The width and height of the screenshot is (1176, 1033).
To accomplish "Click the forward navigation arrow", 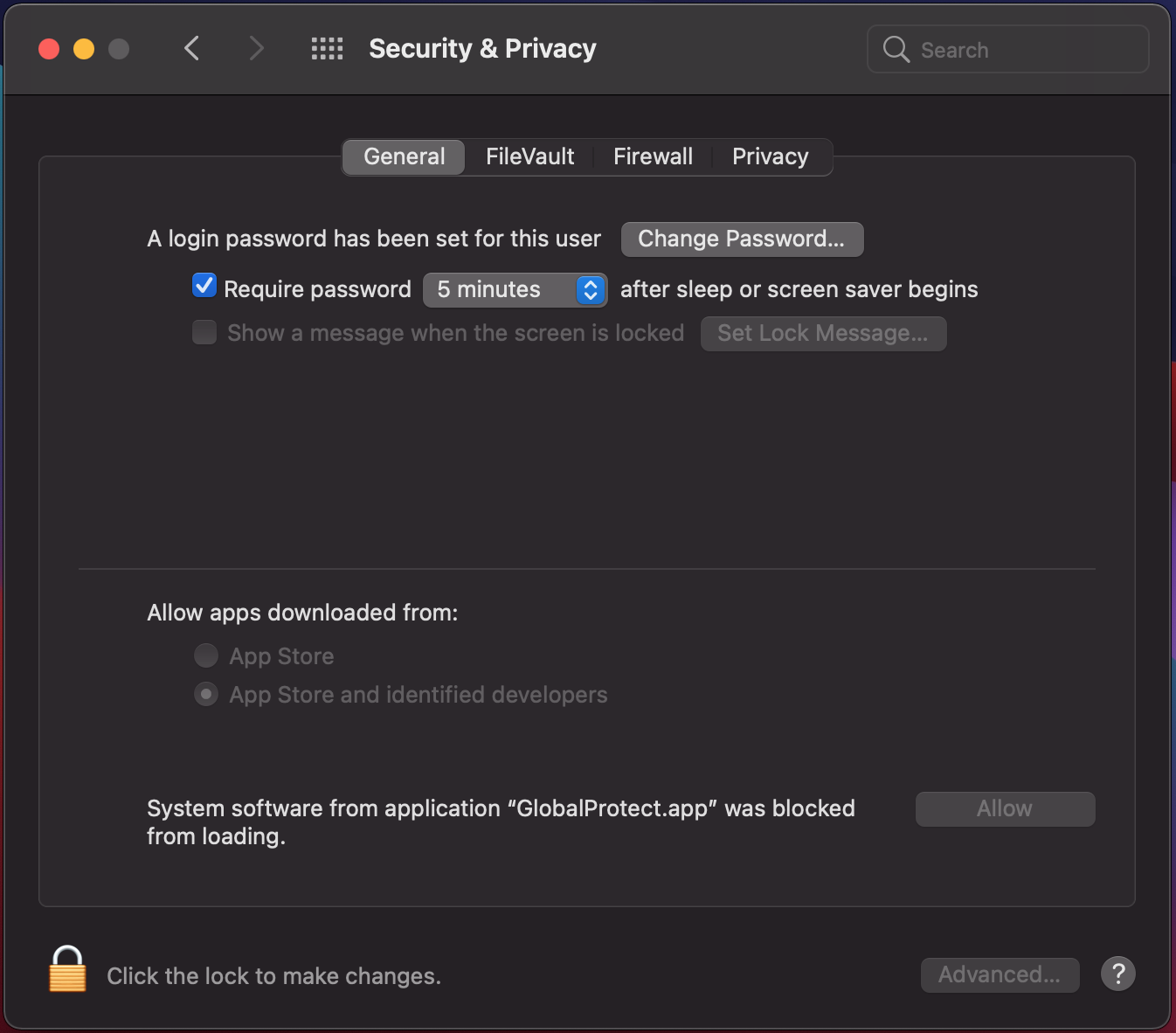I will [x=256, y=48].
